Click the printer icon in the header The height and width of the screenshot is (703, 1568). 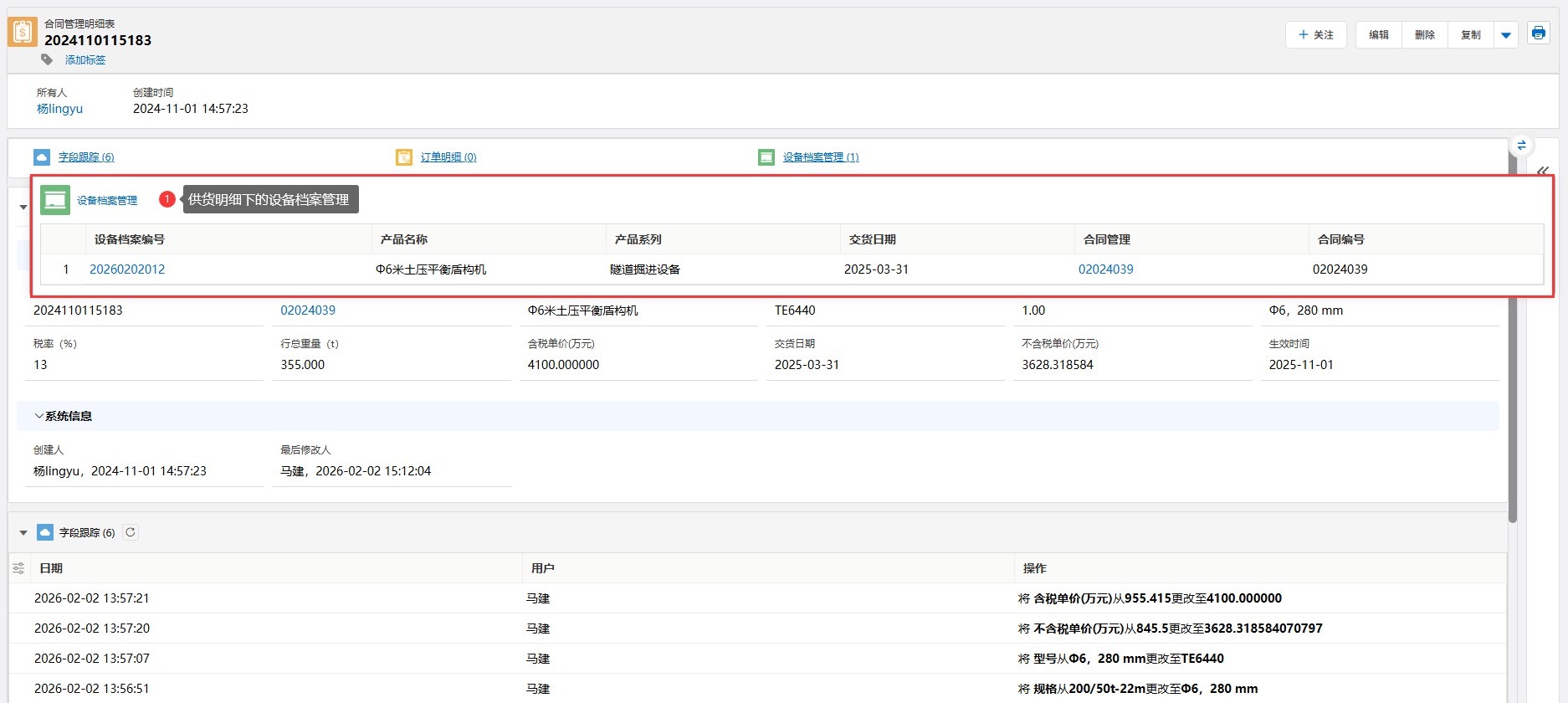1538,33
